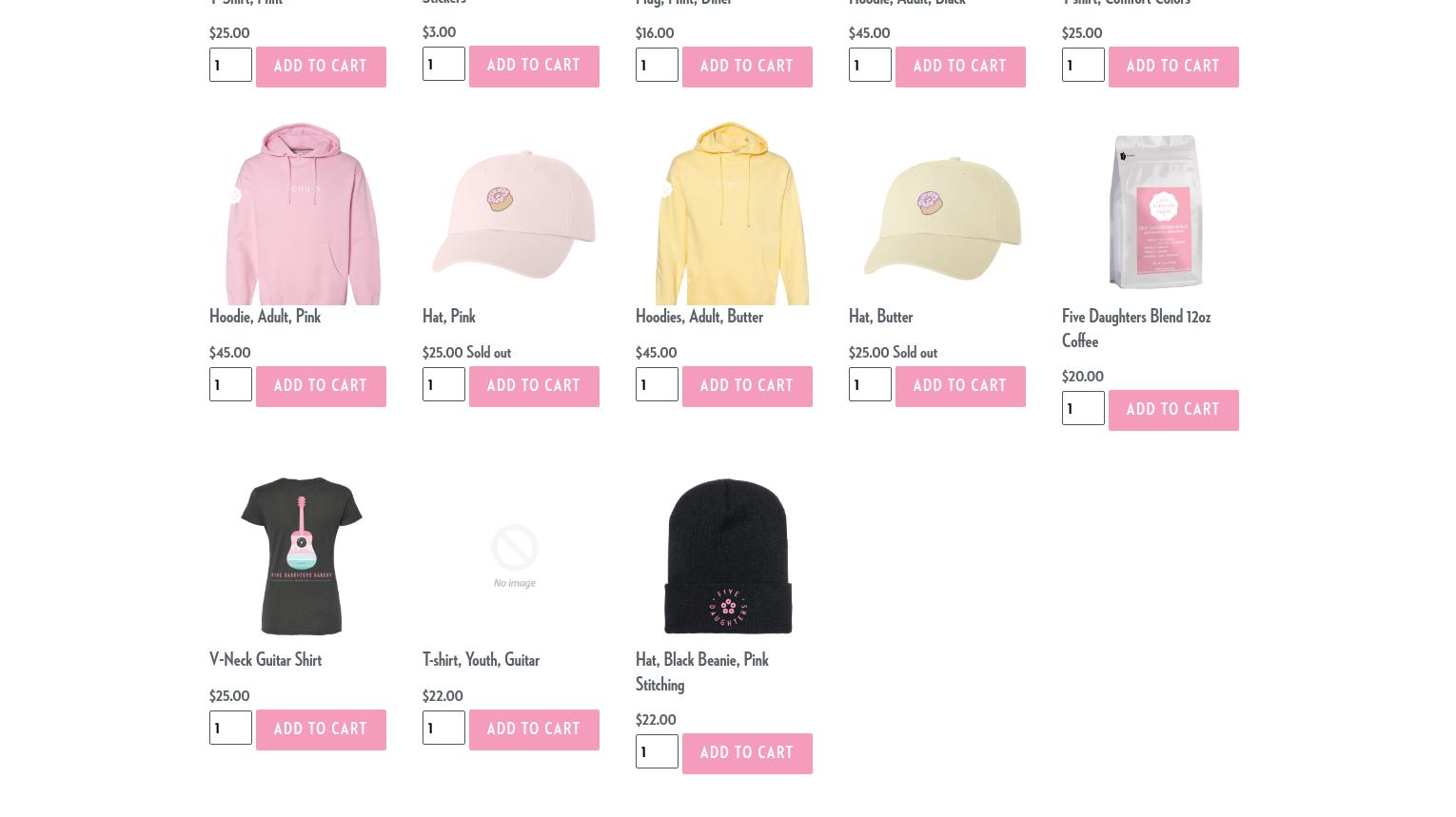Add Hat, Black Beanie to cart
This screenshot has height=817, width=1456.
[x=747, y=753]
